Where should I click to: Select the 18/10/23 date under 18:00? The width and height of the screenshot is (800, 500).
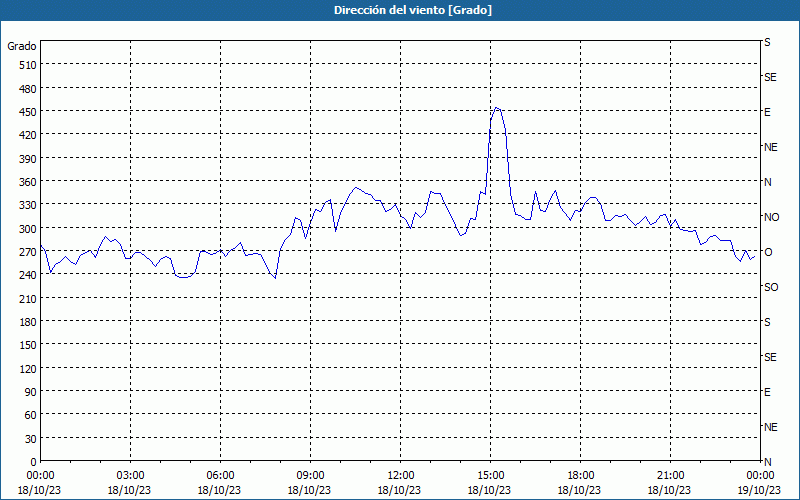(580, 490)
